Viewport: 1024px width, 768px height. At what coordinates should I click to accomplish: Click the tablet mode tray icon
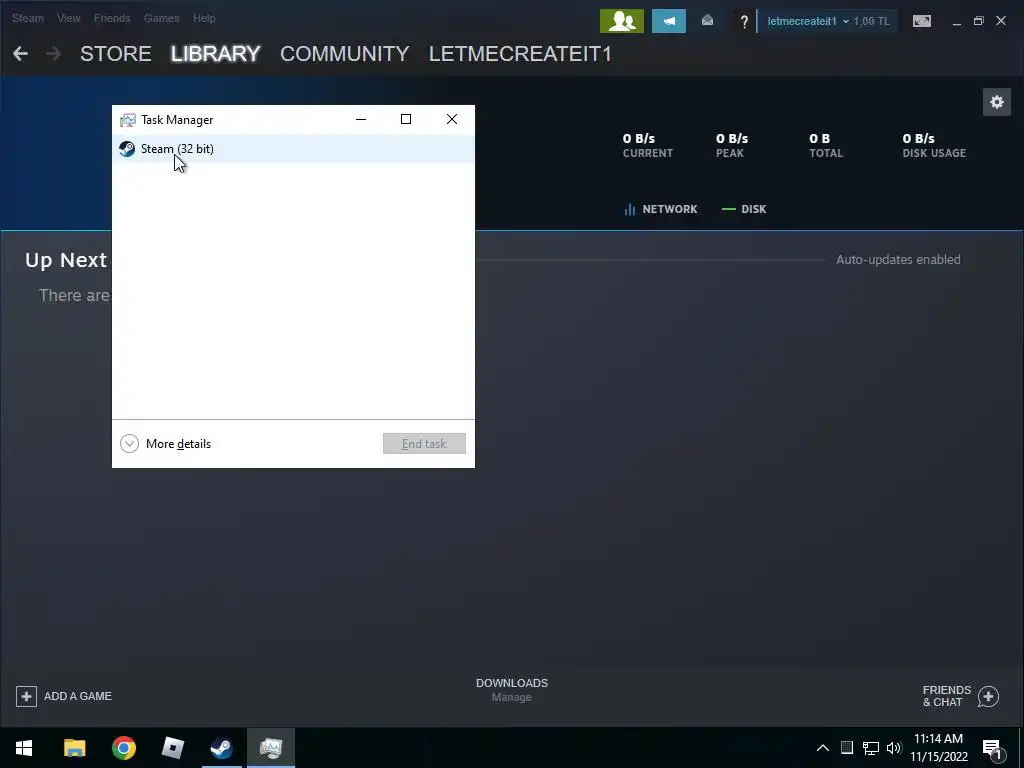pos(847,748)
